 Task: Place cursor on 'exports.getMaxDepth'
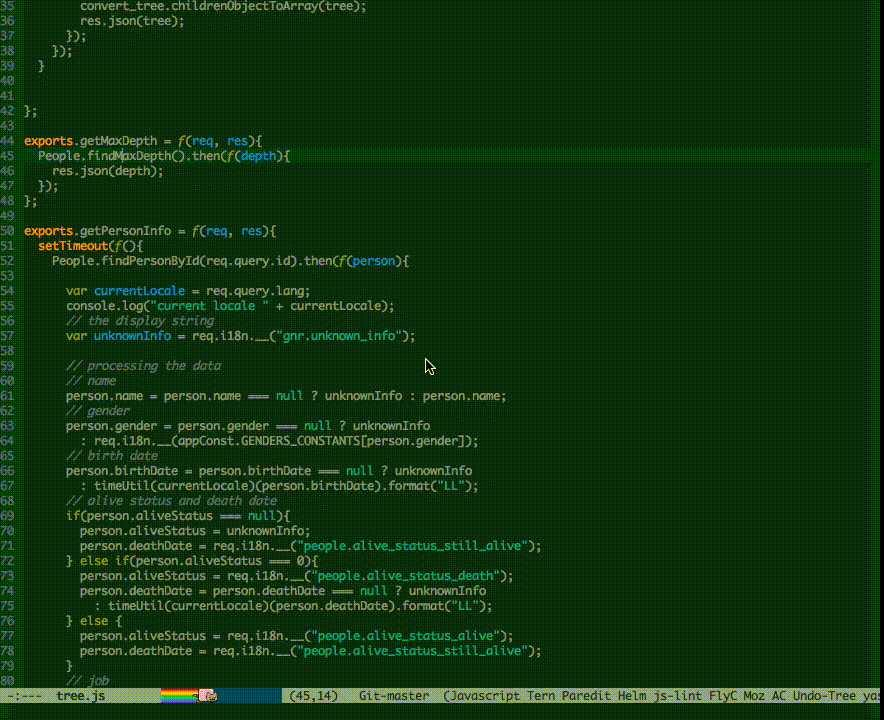pyautogui.click(x=90, y=141)
